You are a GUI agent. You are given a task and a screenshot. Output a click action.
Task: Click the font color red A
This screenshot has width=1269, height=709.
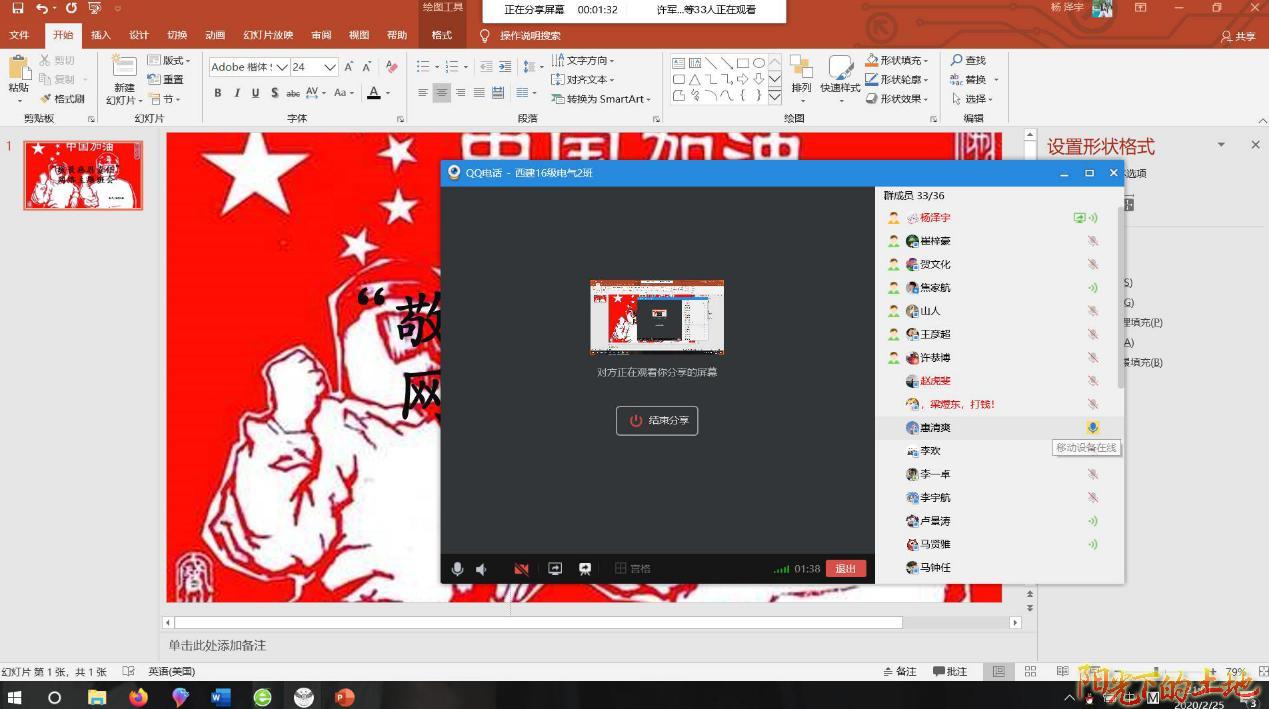(x=374, y=93)
